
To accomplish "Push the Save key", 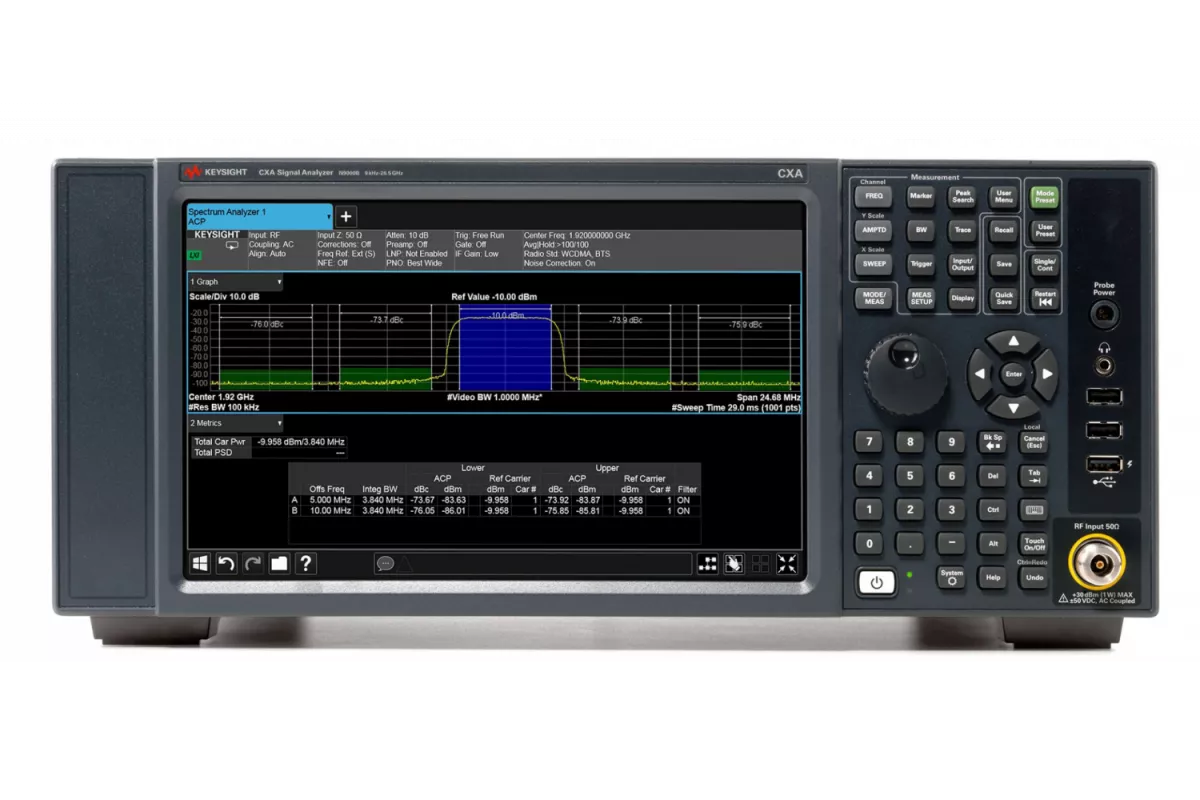I will pyautogui.click(x=1003, y=264).
